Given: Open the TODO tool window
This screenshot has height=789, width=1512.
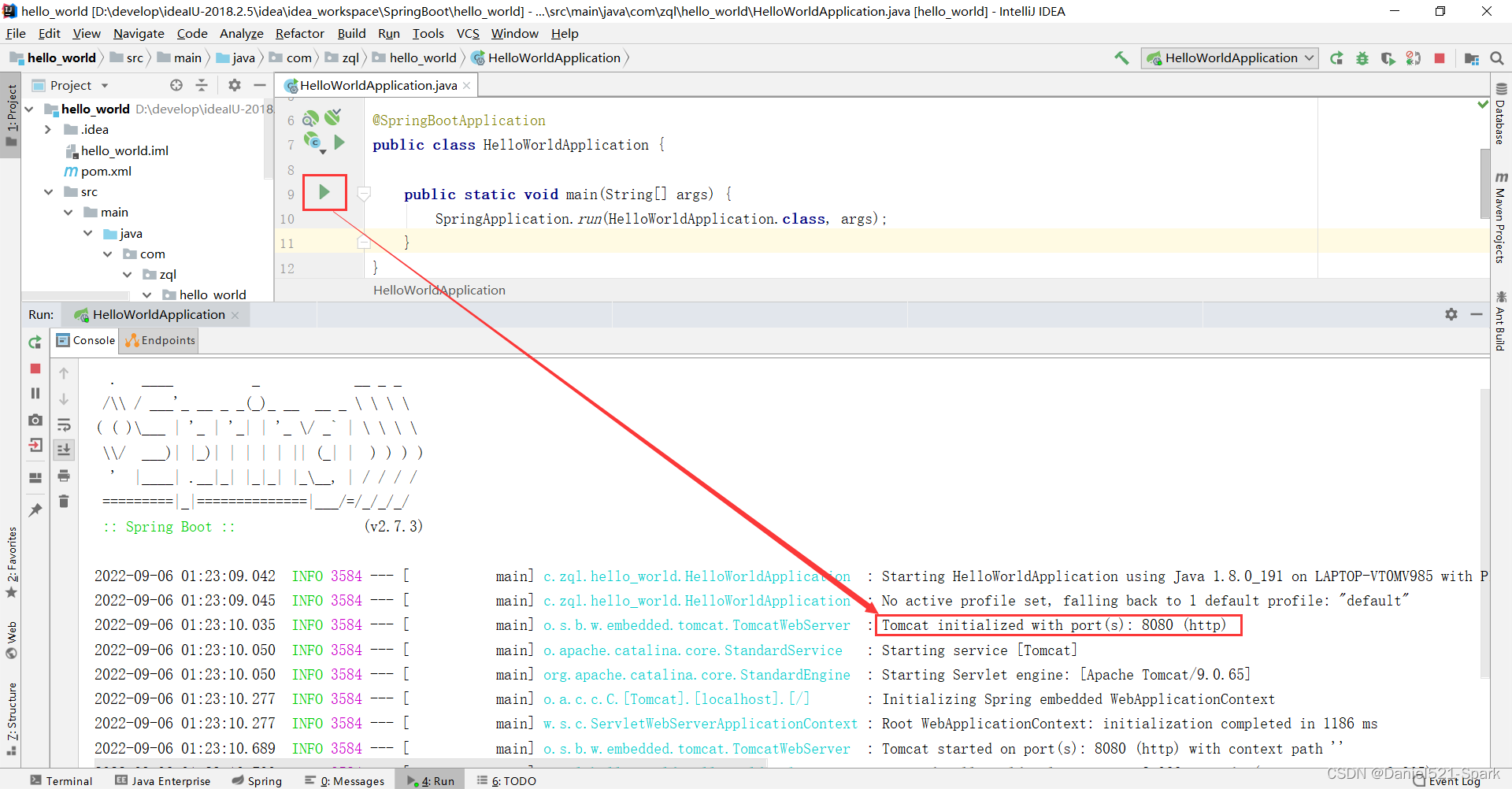Looking at the screenshot, I should pyautogui.click(x=506, y=780).
